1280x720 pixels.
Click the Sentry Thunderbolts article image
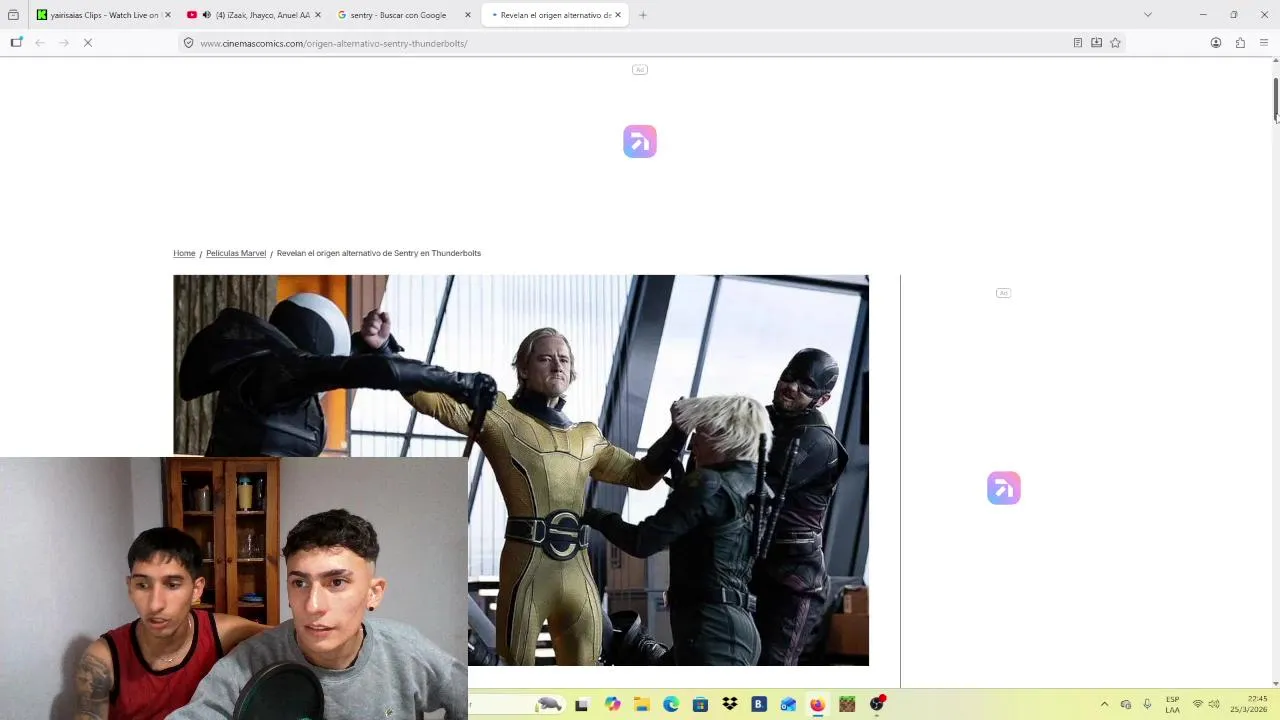[x=521, y=470]
